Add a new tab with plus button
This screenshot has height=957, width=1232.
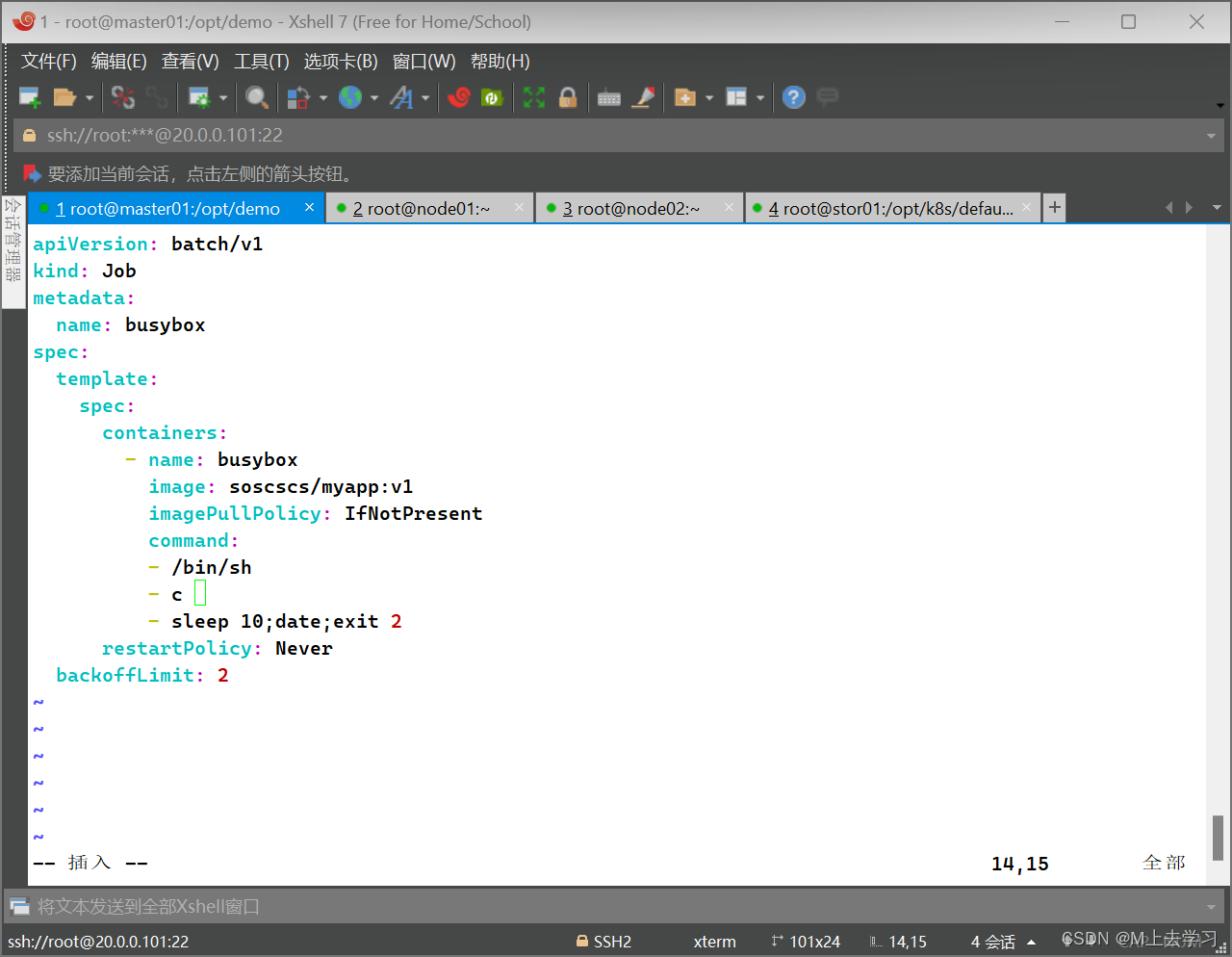(x=1055, y=207)
